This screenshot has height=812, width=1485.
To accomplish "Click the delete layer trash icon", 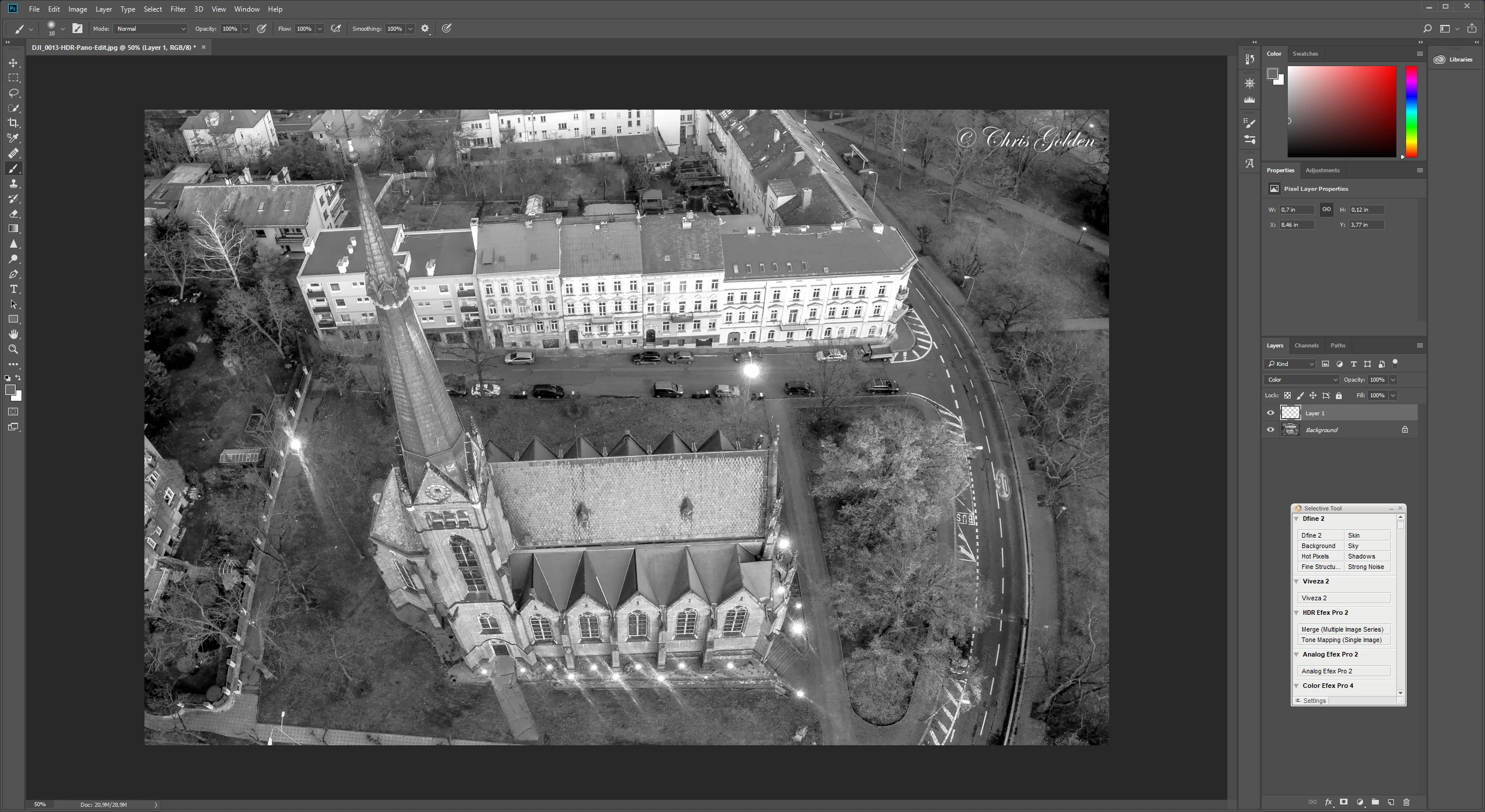I will (1406, 802).
